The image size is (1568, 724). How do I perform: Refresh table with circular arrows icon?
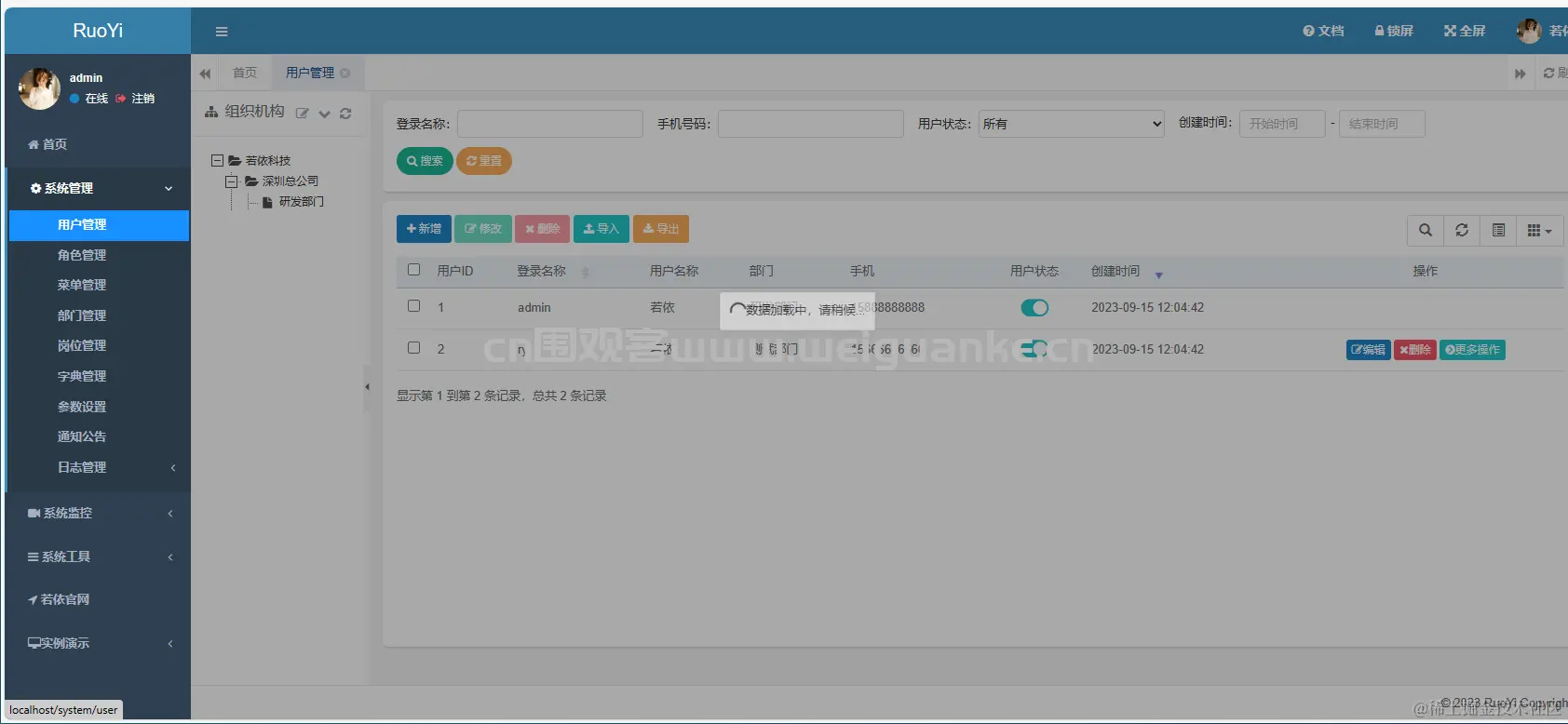(1462, 230)
